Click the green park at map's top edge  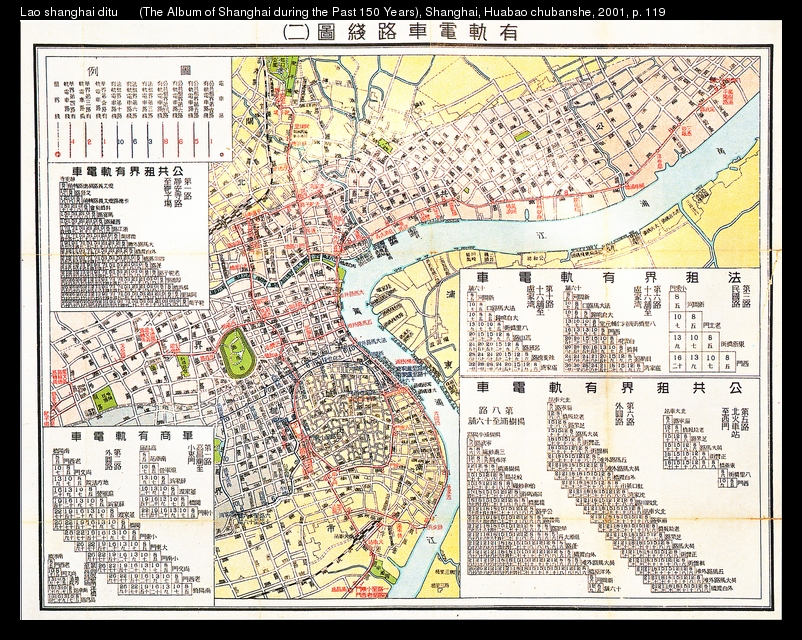click(x=283, y=68)
